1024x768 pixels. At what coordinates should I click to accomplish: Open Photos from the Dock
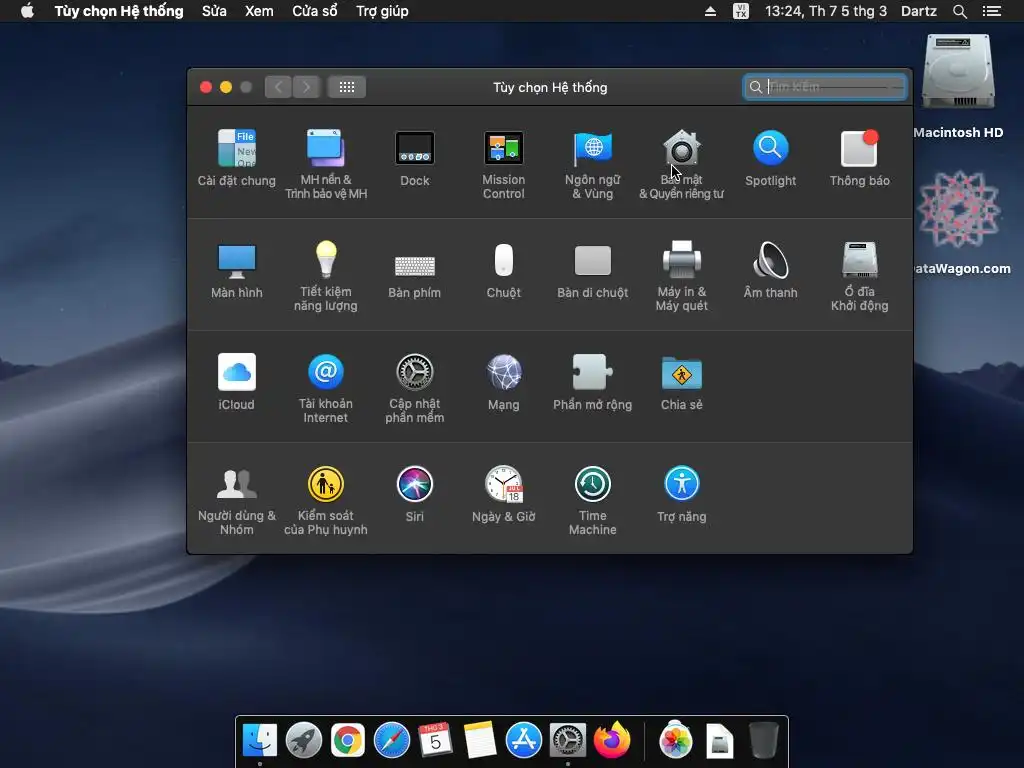pyautogui.click(x=675, y=741)
